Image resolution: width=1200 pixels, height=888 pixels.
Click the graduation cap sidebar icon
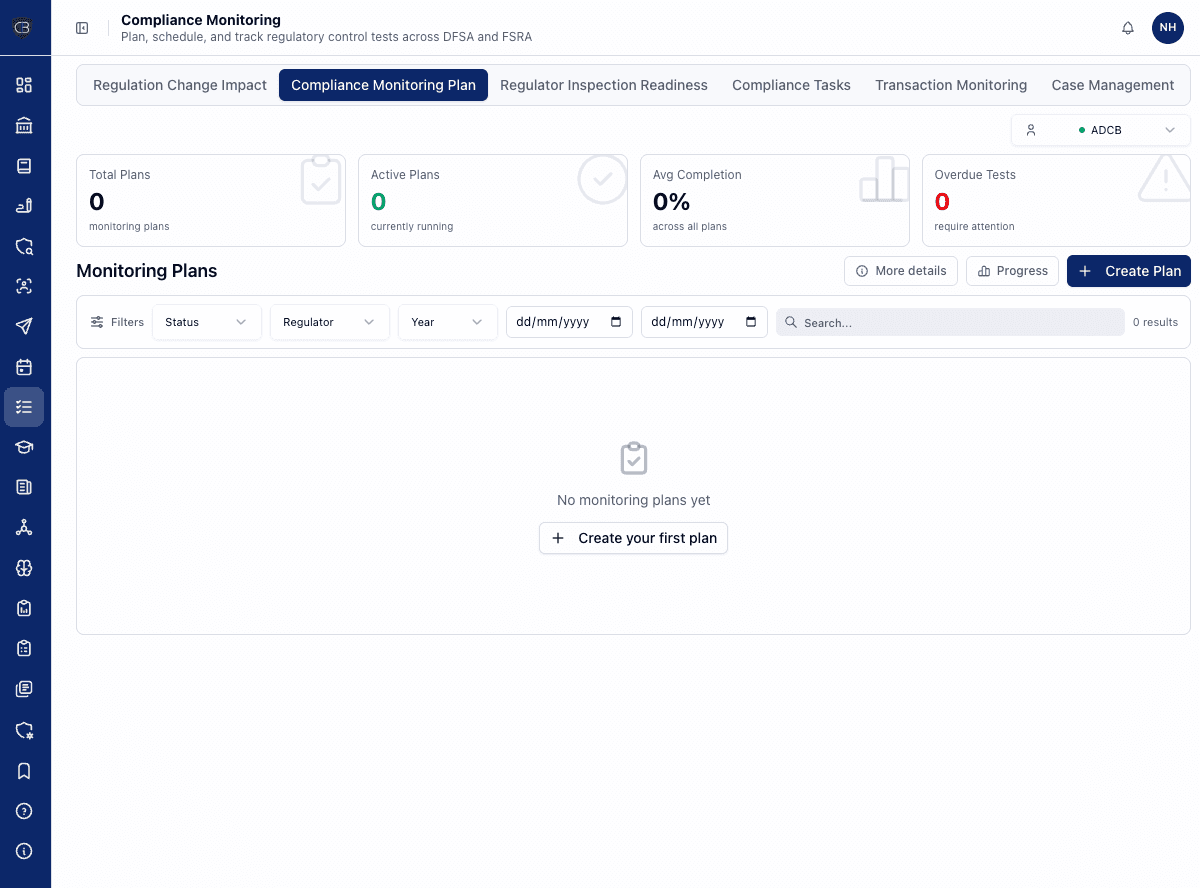pyautogui.click(x=24, y=447)
